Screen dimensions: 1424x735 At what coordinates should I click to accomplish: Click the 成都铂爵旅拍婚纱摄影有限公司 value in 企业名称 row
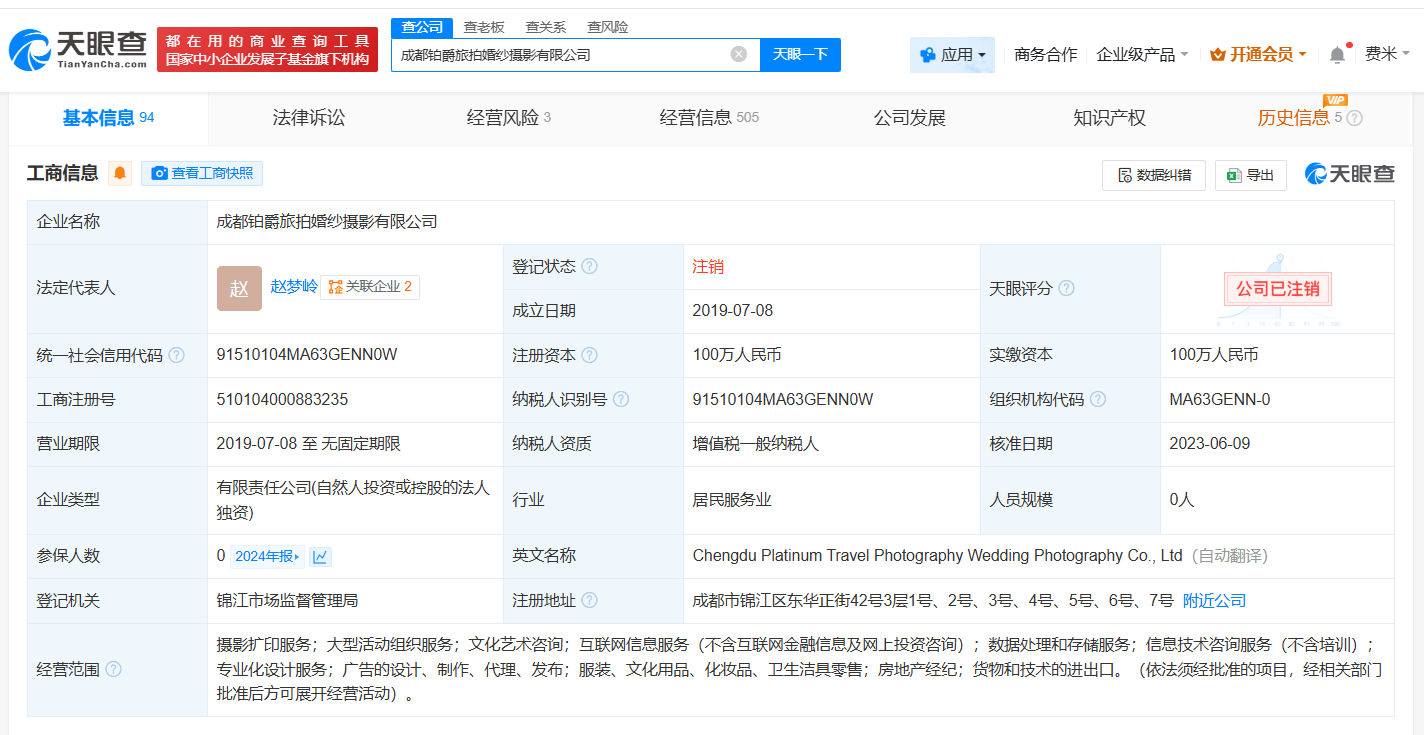point(327,222)
